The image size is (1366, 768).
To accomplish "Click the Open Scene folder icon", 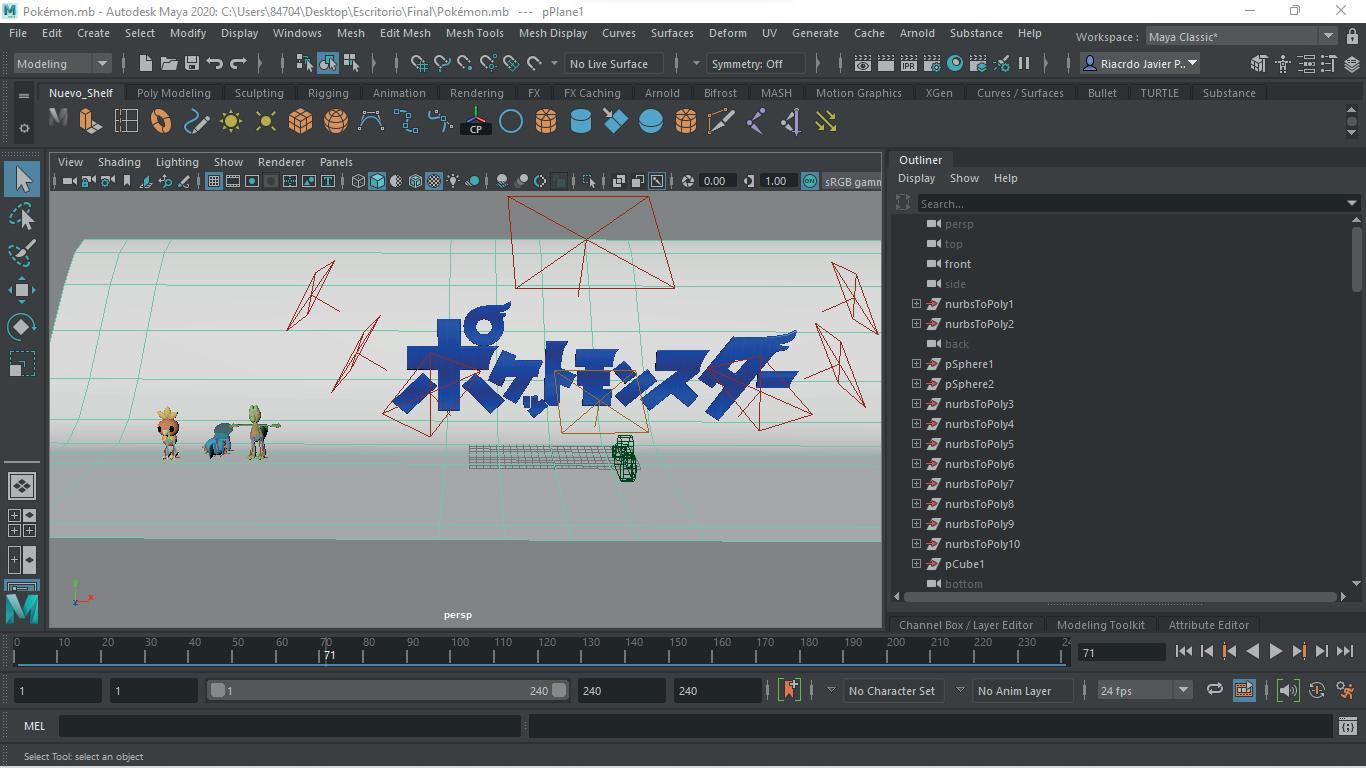I will click(169, 63).
